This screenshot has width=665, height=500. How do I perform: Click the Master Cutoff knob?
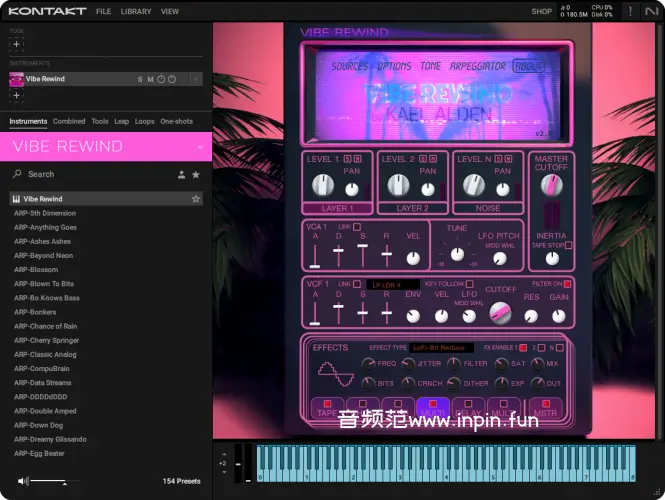click(x=550, y=185)
